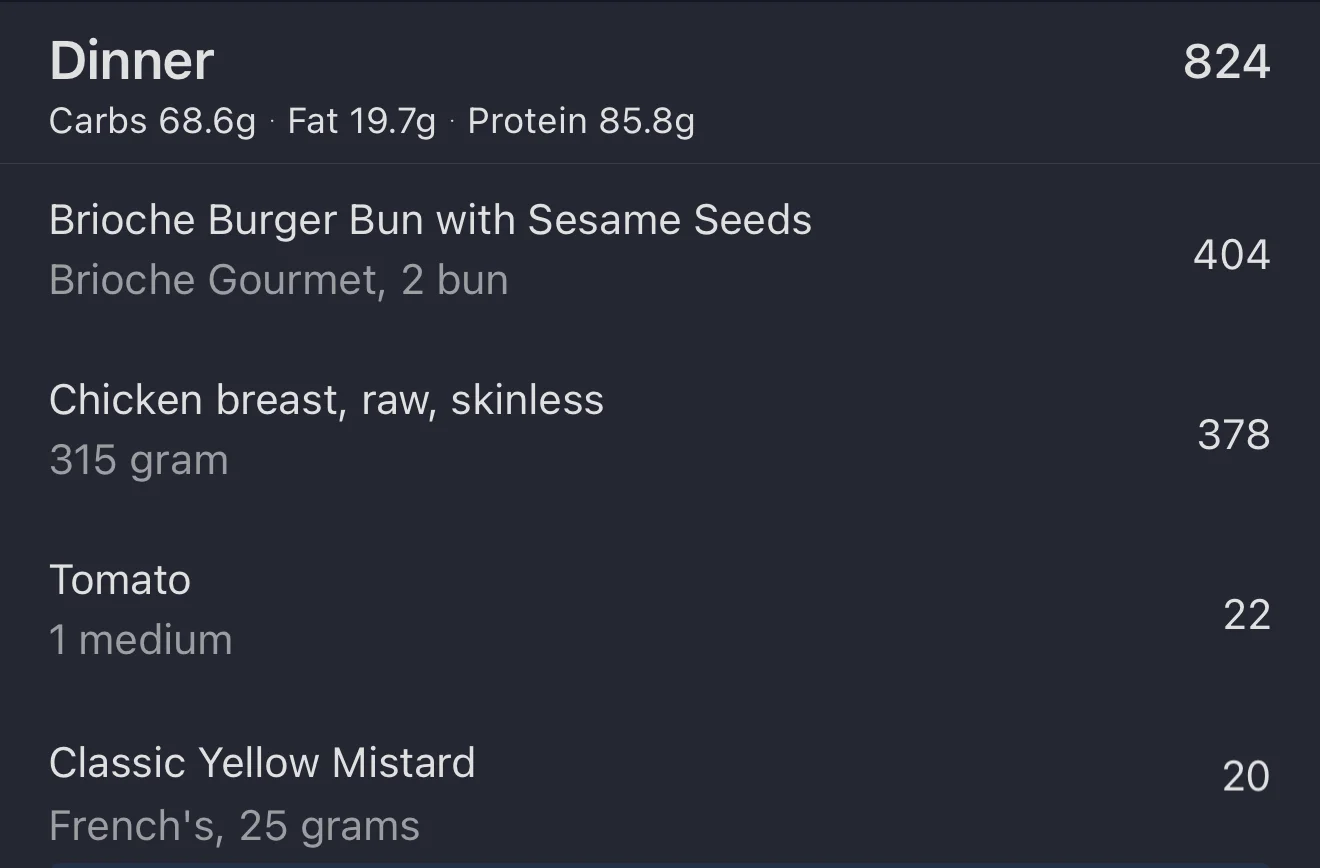Viewport: 1320px width, 868px height.
Task: Tap the Fat 19.7g macro label
Action: point(361,122)
